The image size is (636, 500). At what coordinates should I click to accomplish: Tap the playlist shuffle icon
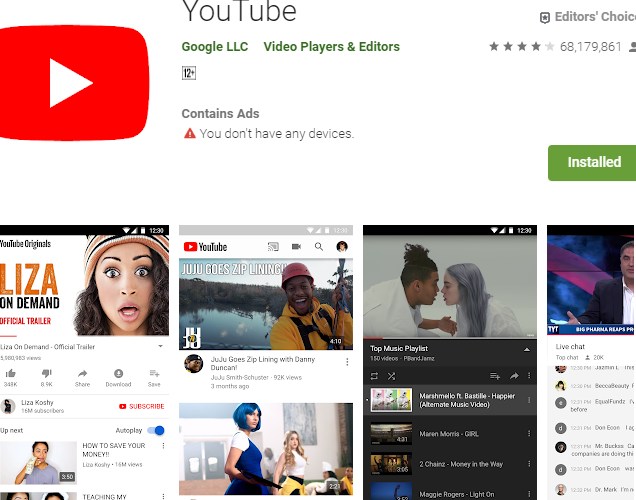[391, 376]
